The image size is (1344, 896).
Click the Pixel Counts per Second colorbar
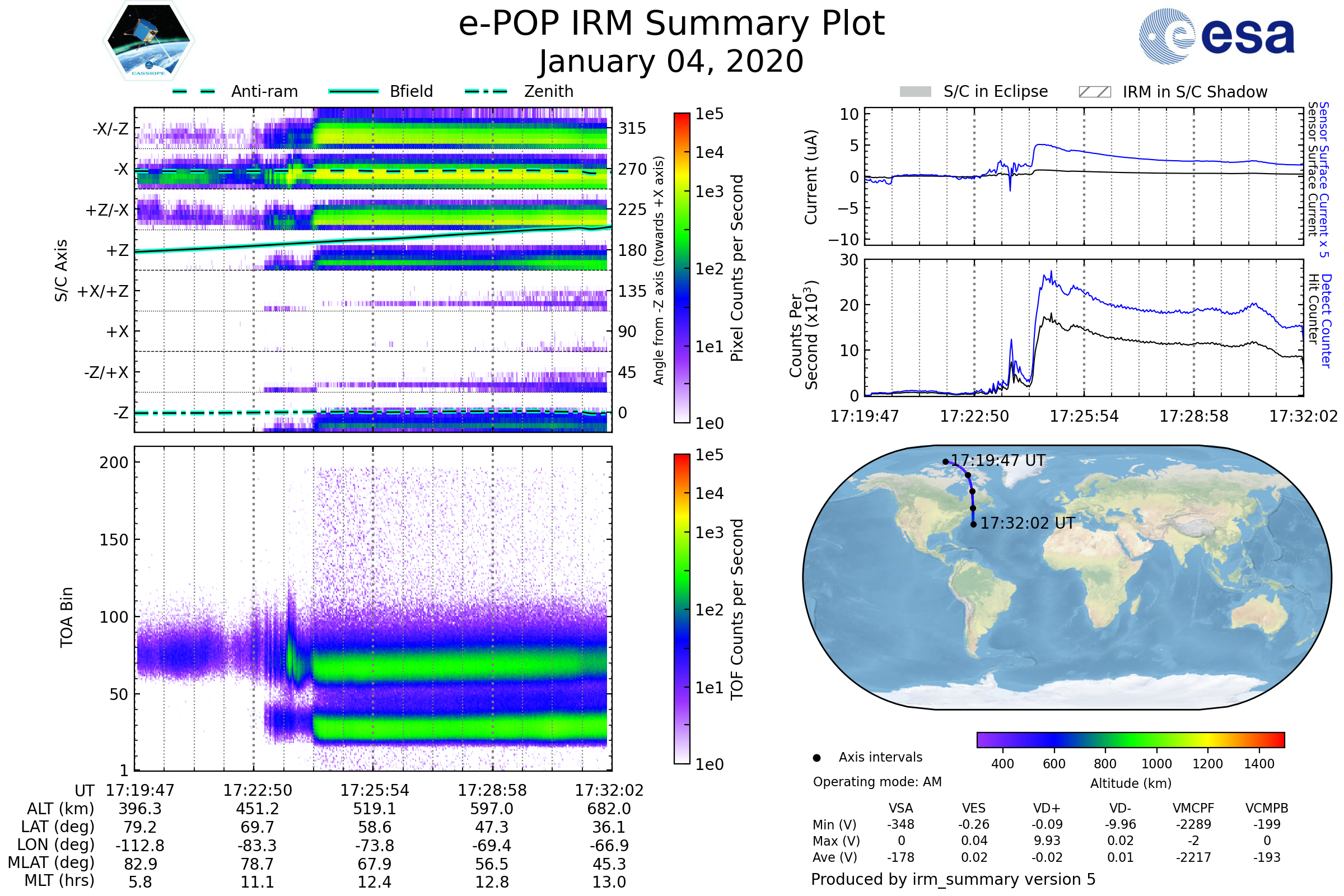click(x=682, y=268)
